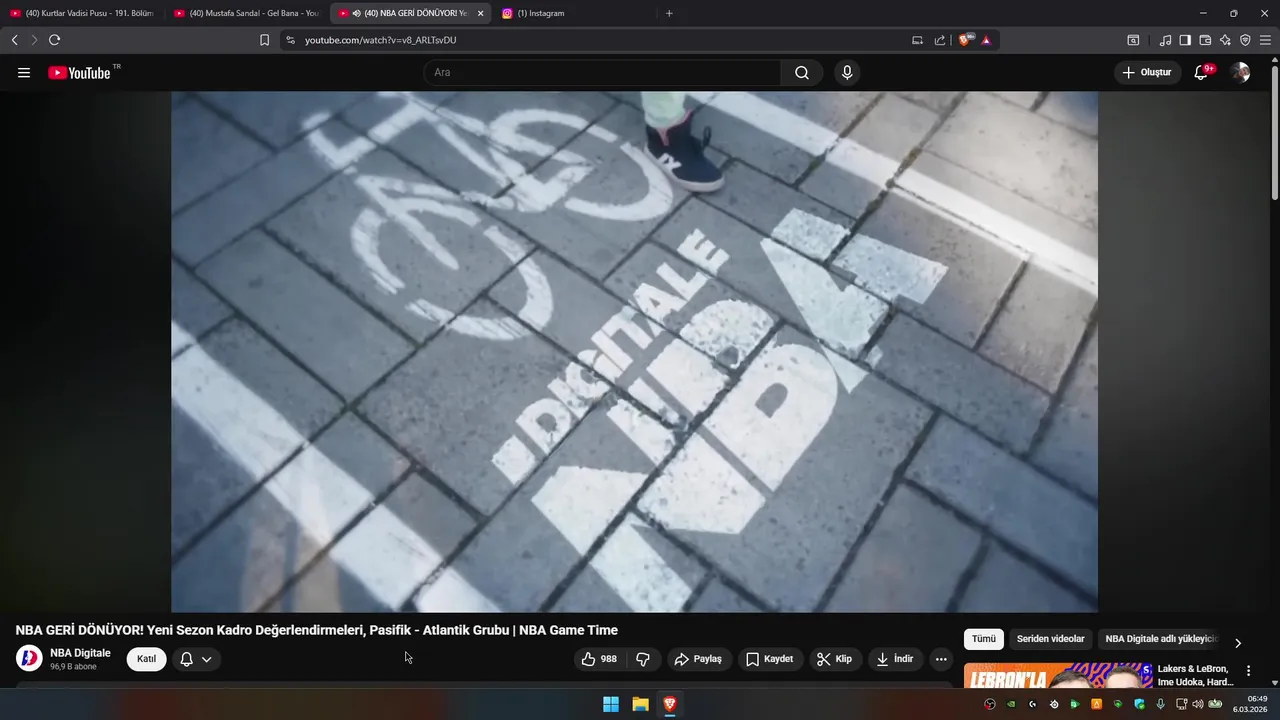Image resolution: width=1280 pixels, height=720 pixels.
Task: Open NBA Digitale channel avatar
Action: tap(29, 659)
